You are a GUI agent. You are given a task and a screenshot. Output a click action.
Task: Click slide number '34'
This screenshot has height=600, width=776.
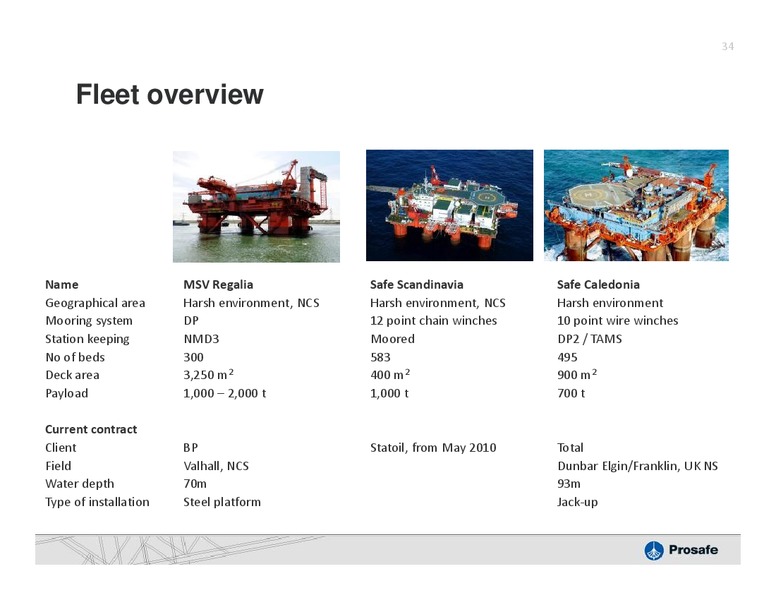click(x=728, y=47)
